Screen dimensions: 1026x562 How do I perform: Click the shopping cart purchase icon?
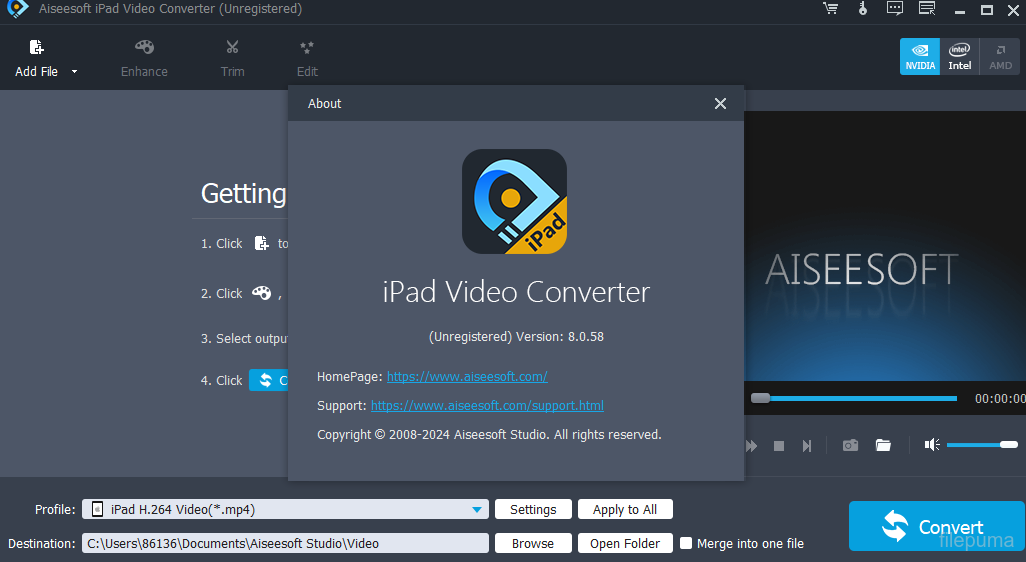click(x=830, y=9)
